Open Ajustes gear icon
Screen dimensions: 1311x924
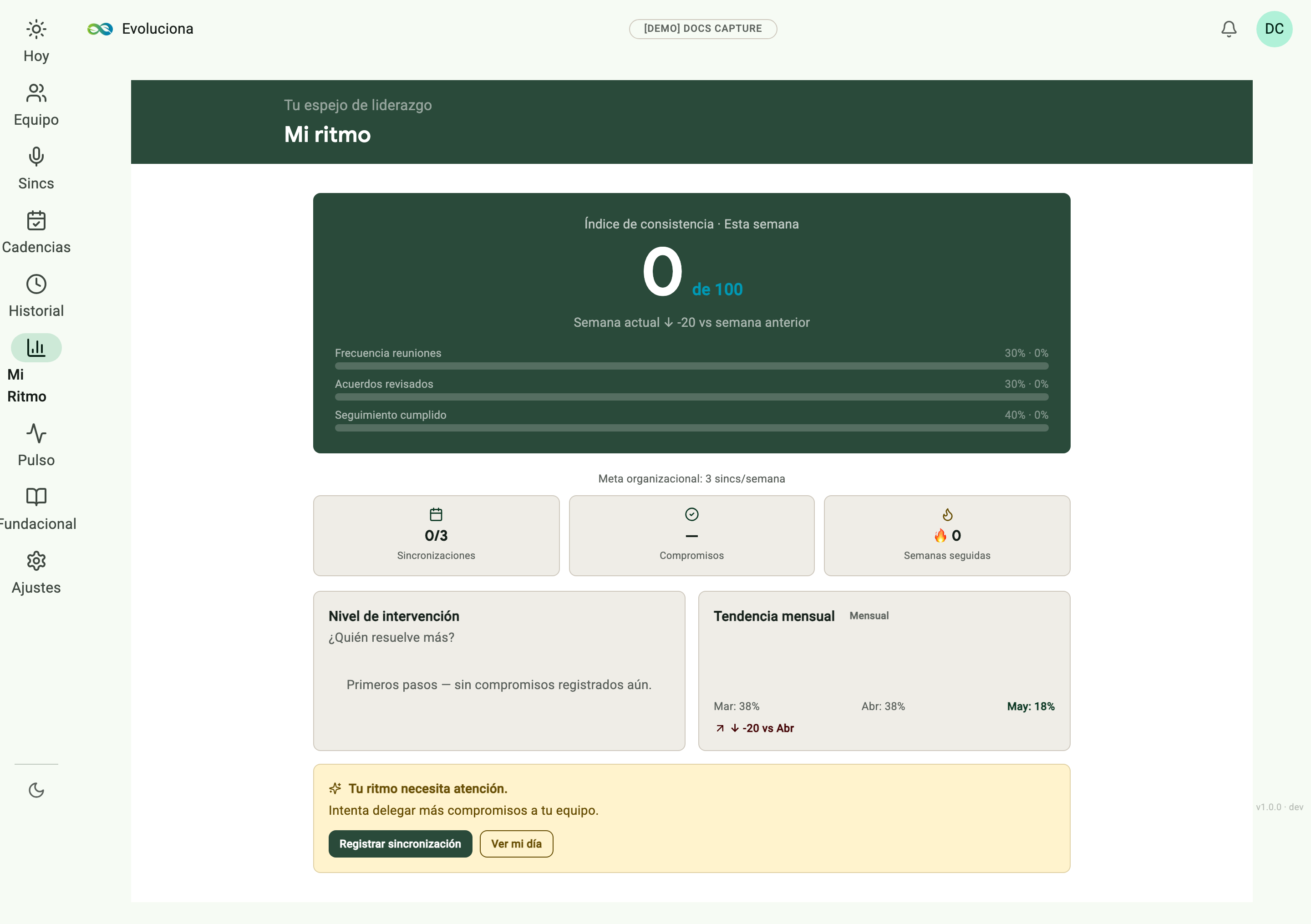point(36,561)
